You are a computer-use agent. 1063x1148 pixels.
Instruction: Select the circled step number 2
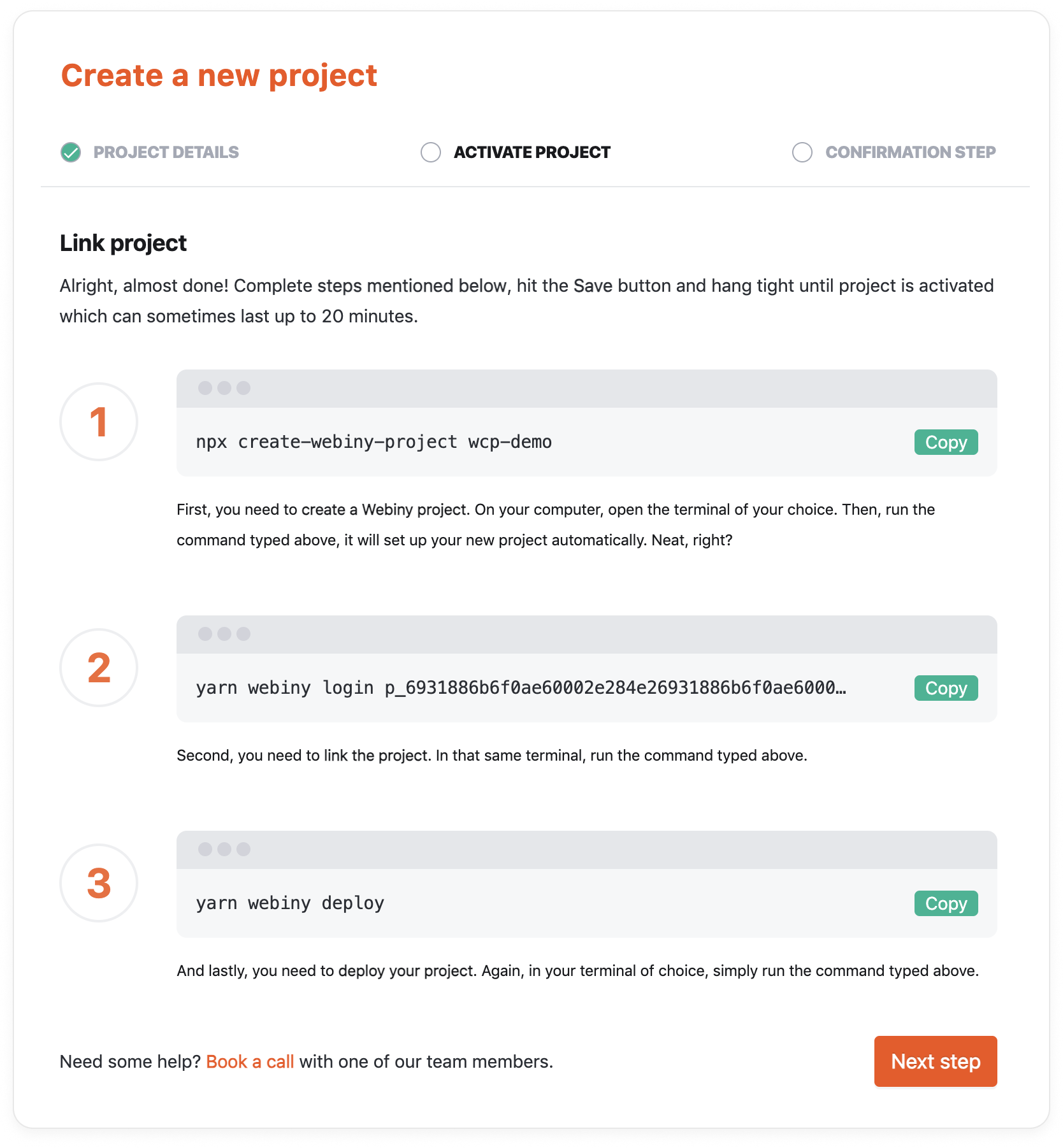click(x=98, y=668)
